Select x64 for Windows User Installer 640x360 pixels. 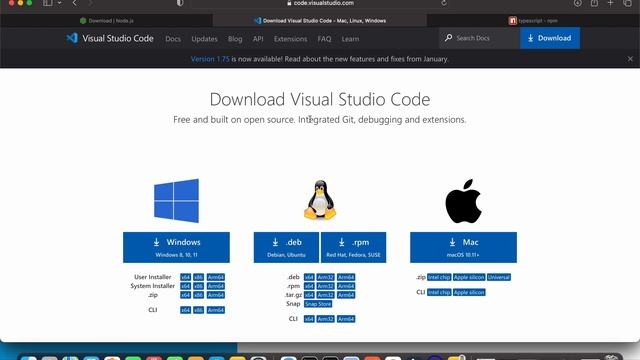pyautogui.click(x=185, y=277)
